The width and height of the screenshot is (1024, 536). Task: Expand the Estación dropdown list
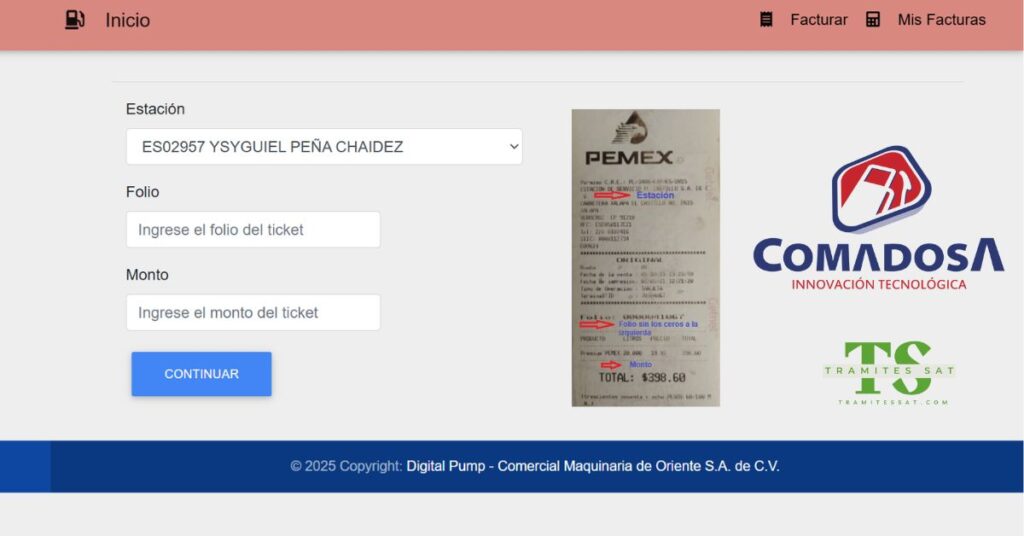[324, 147]
